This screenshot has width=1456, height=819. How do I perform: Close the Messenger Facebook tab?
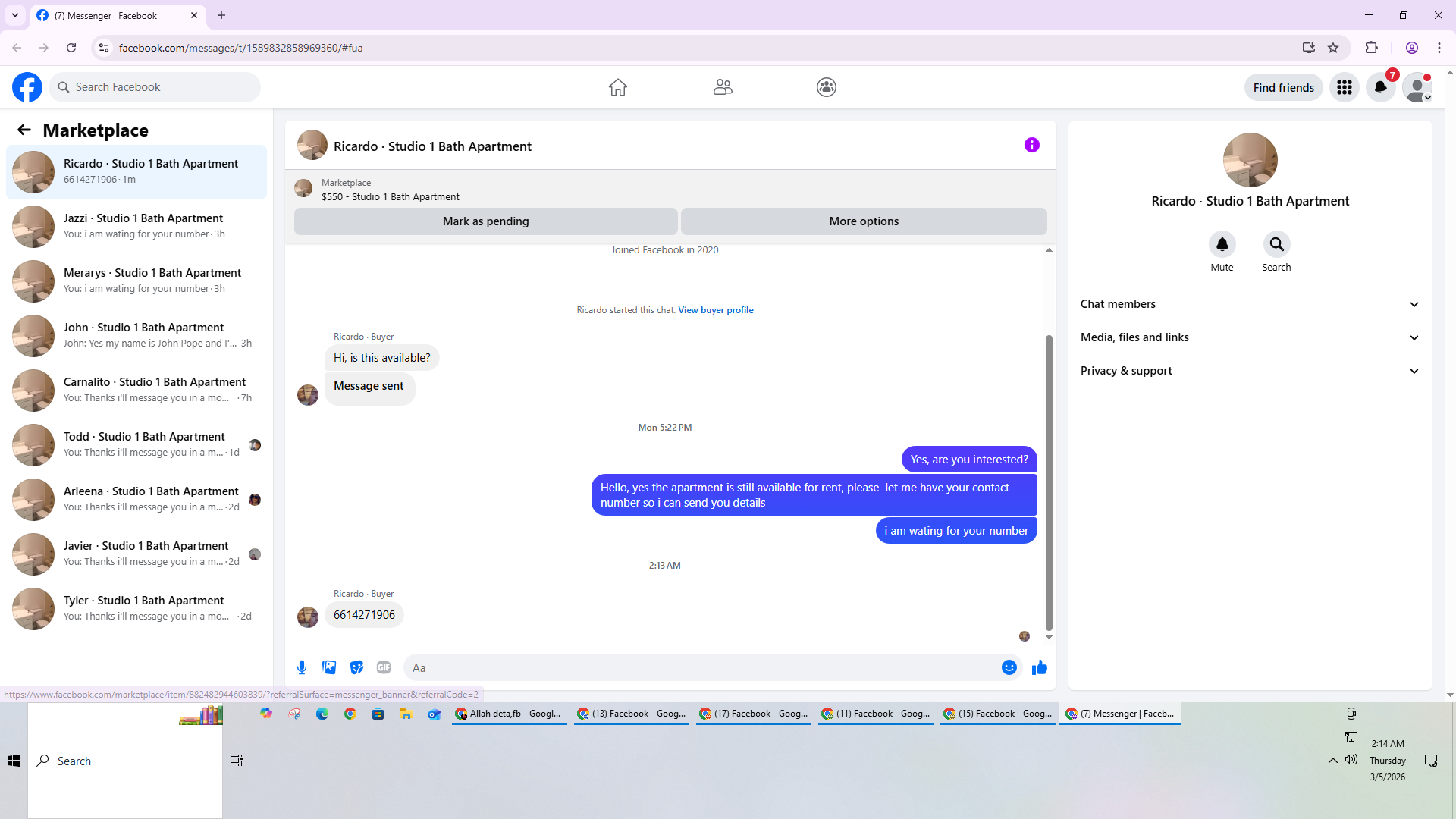(x=194, y=15)
